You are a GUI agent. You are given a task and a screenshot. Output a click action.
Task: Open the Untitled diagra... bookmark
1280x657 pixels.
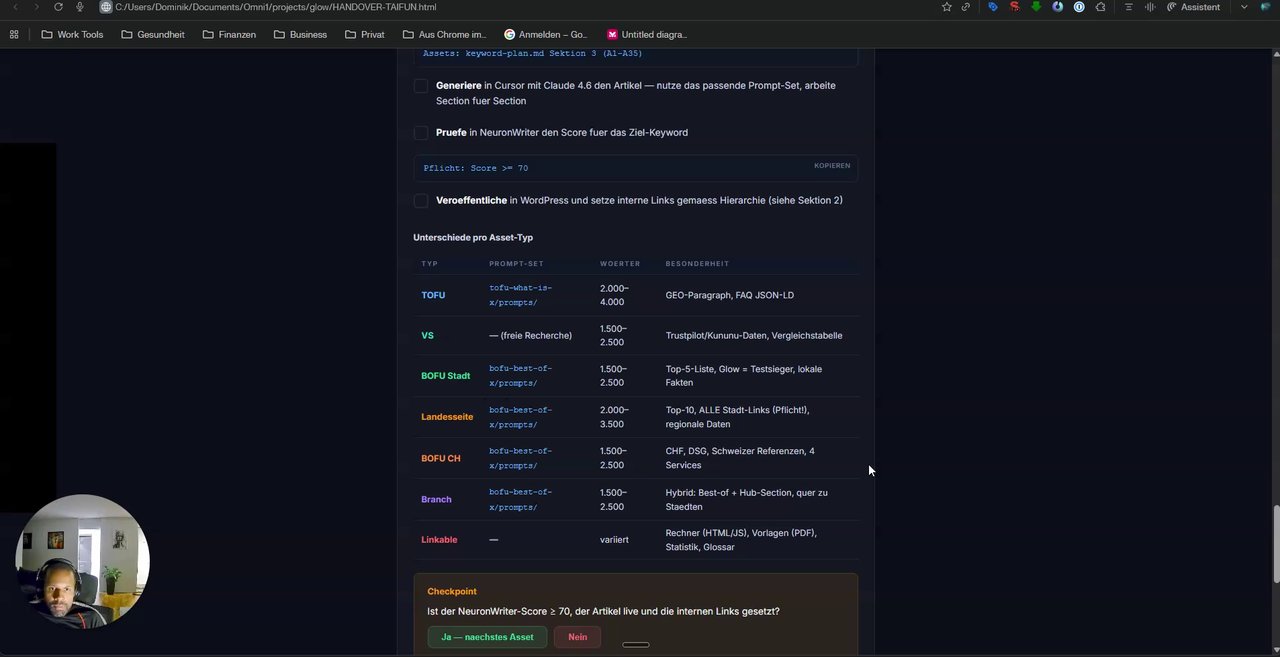[x=647, y=34]
